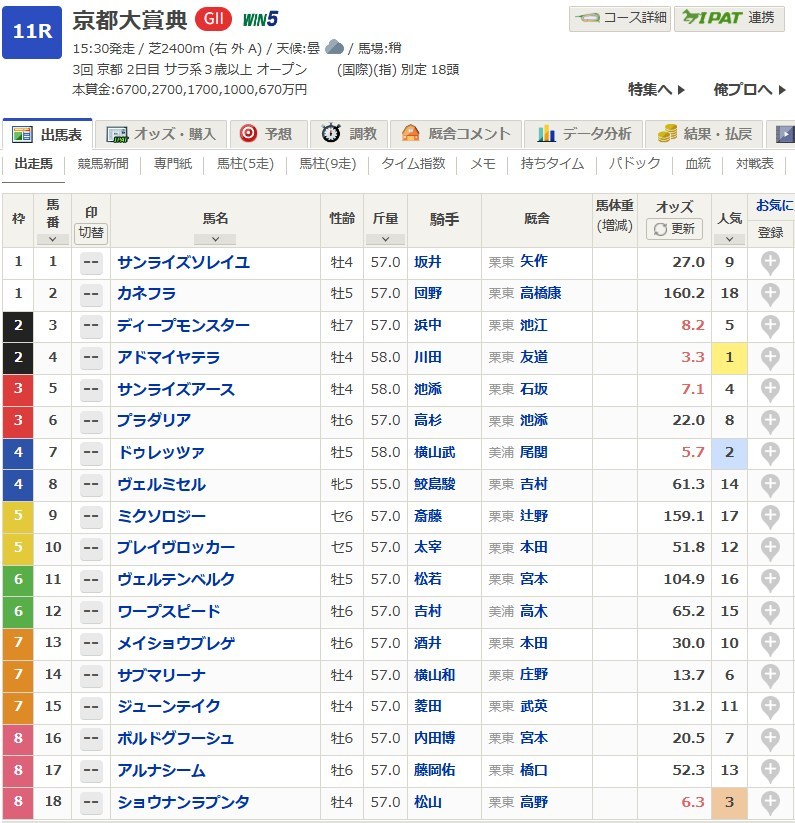Click the yellow 1番人気 highlighted cell
Viewport: 795px width, 823px height.
[729, 357]
